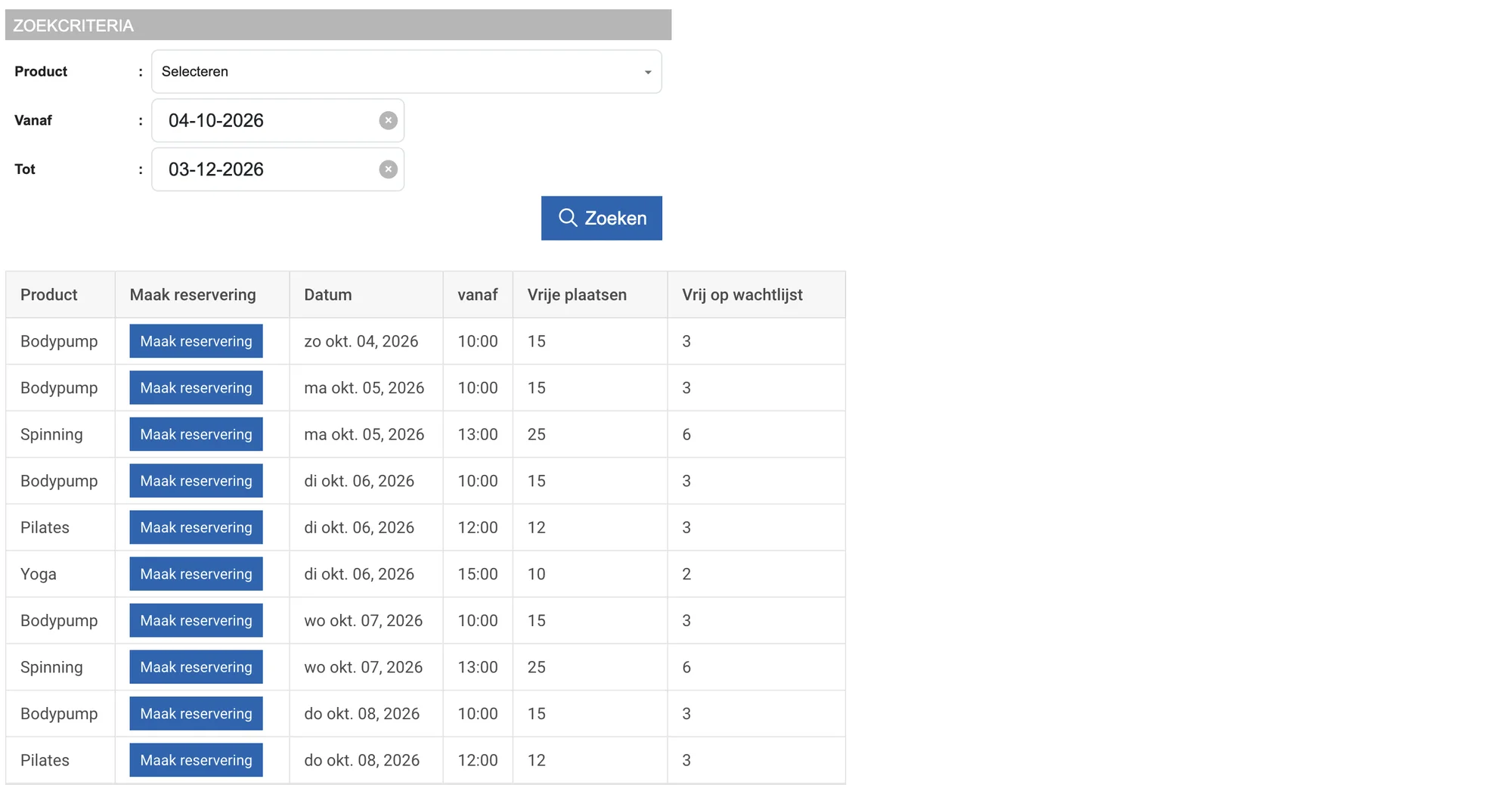Reserve Spinning on ma okt. 05, 2026

click(197, 434)
